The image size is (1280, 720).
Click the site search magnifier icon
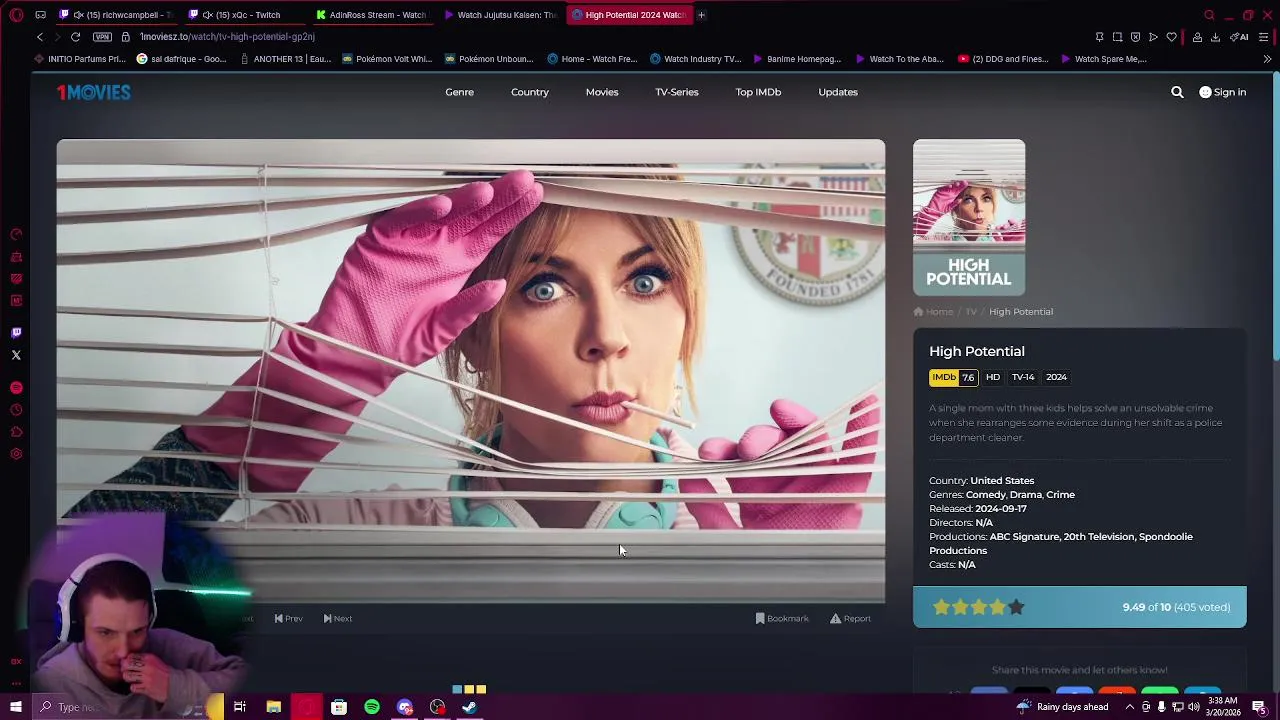click(x=1177, y=92)
